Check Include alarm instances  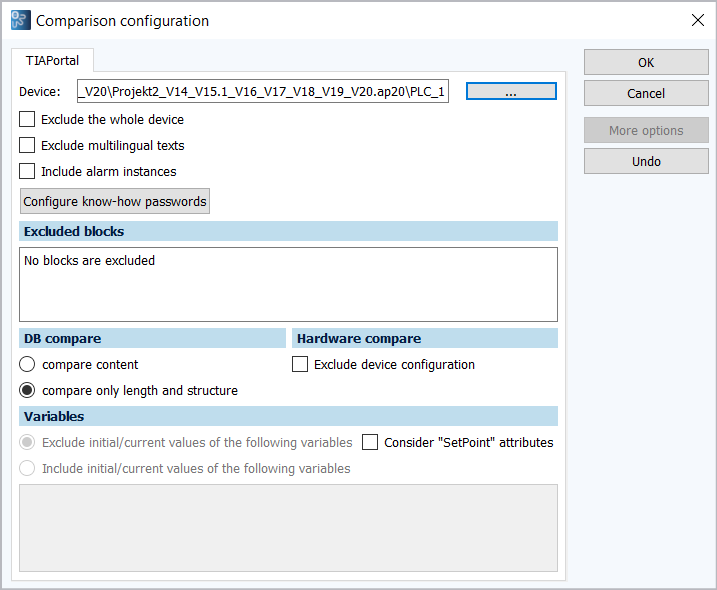27,171
